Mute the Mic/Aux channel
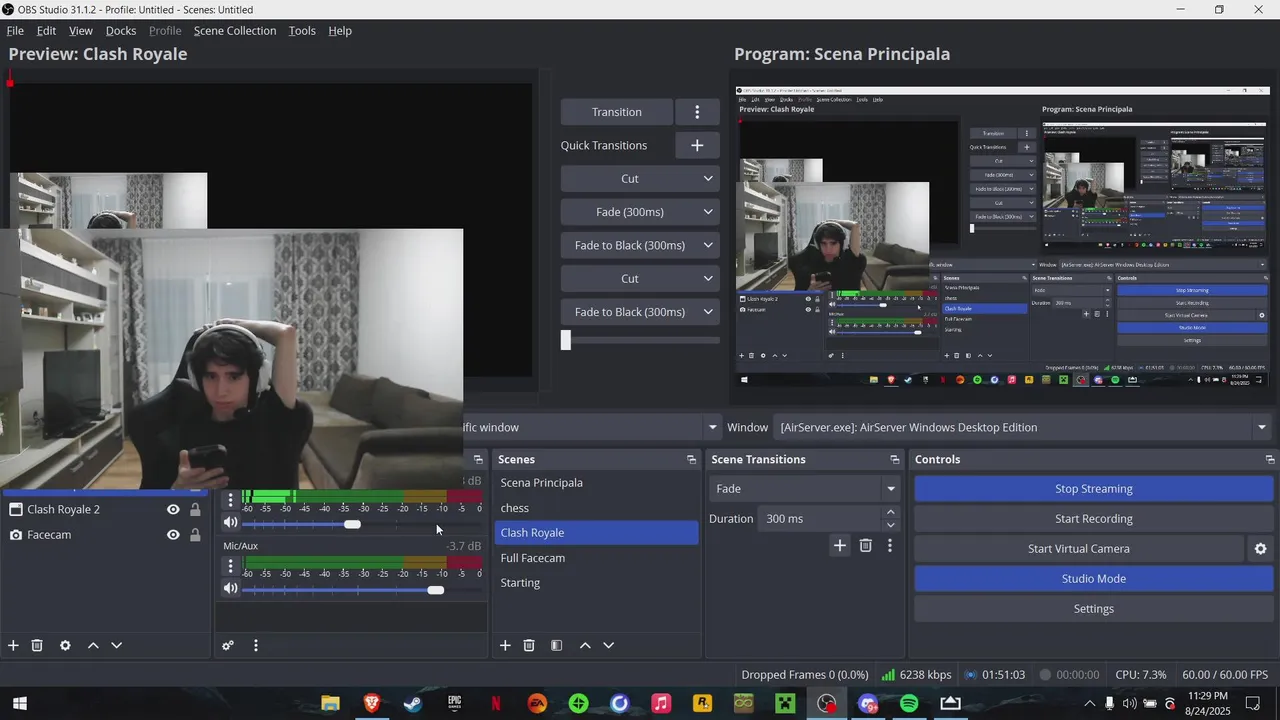Viewport: 1280px width, 720px height. coord(231,589)
